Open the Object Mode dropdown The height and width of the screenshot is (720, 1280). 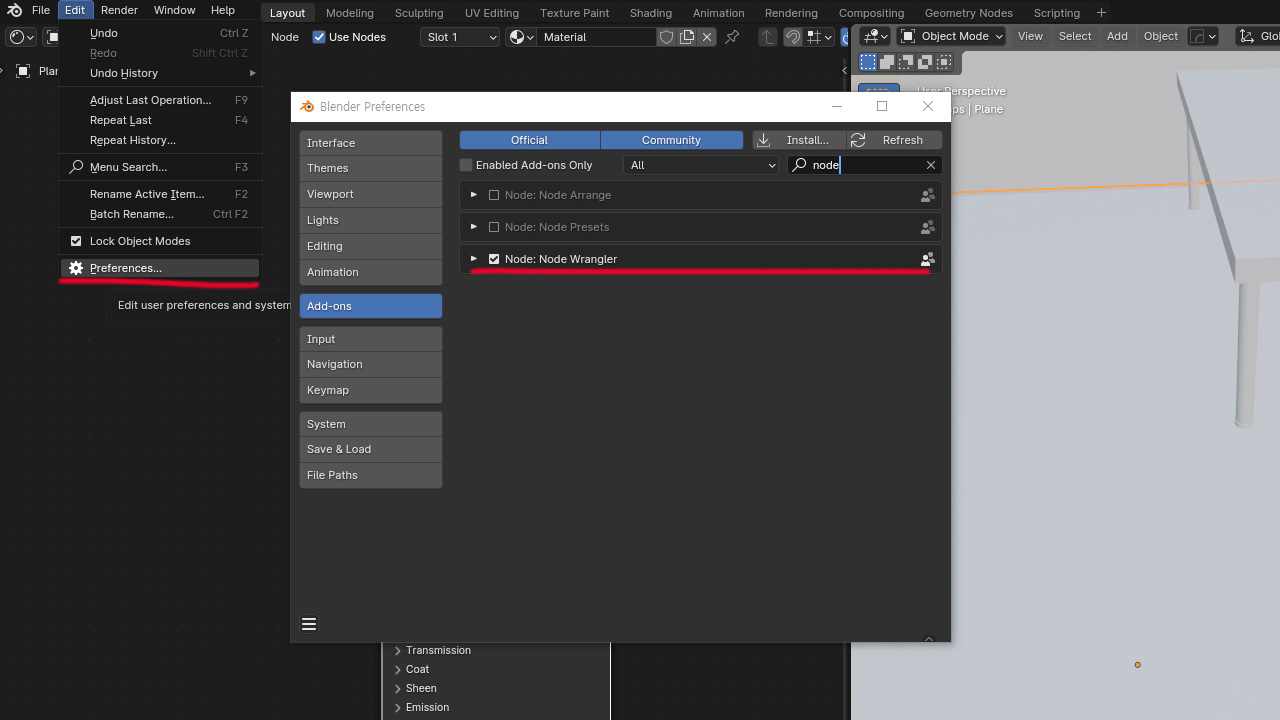pos(951,36)
